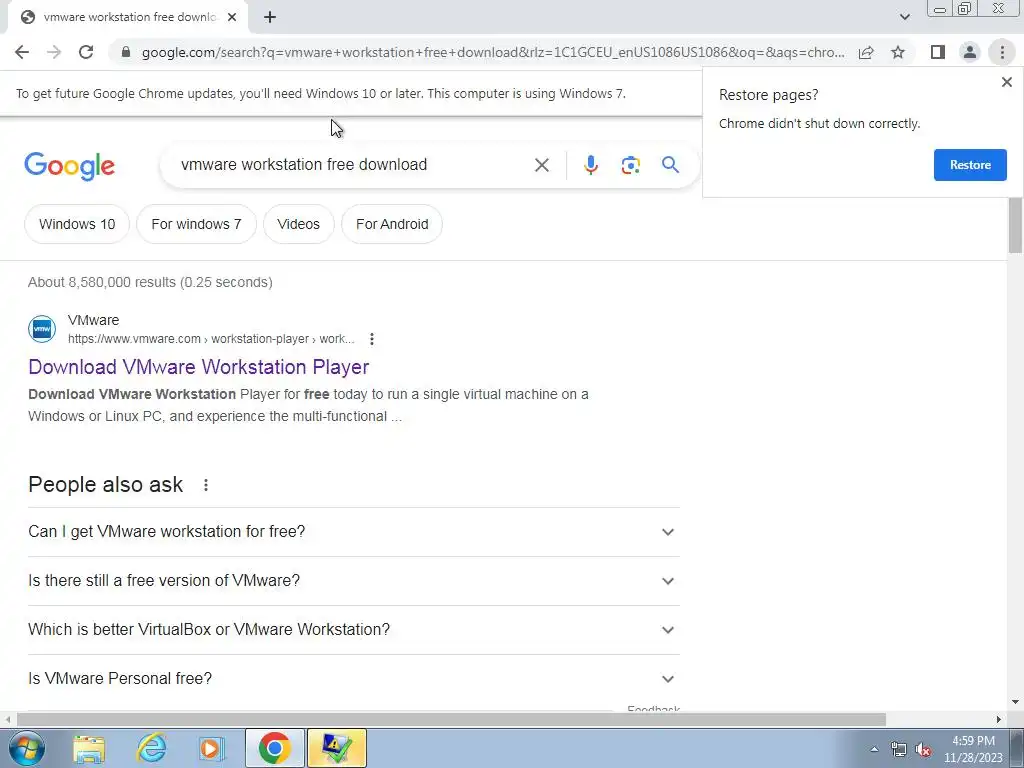This screenshot has width=1024, height=768.
Task: Open the Chrome side panel
Action: tap(938, 52)
